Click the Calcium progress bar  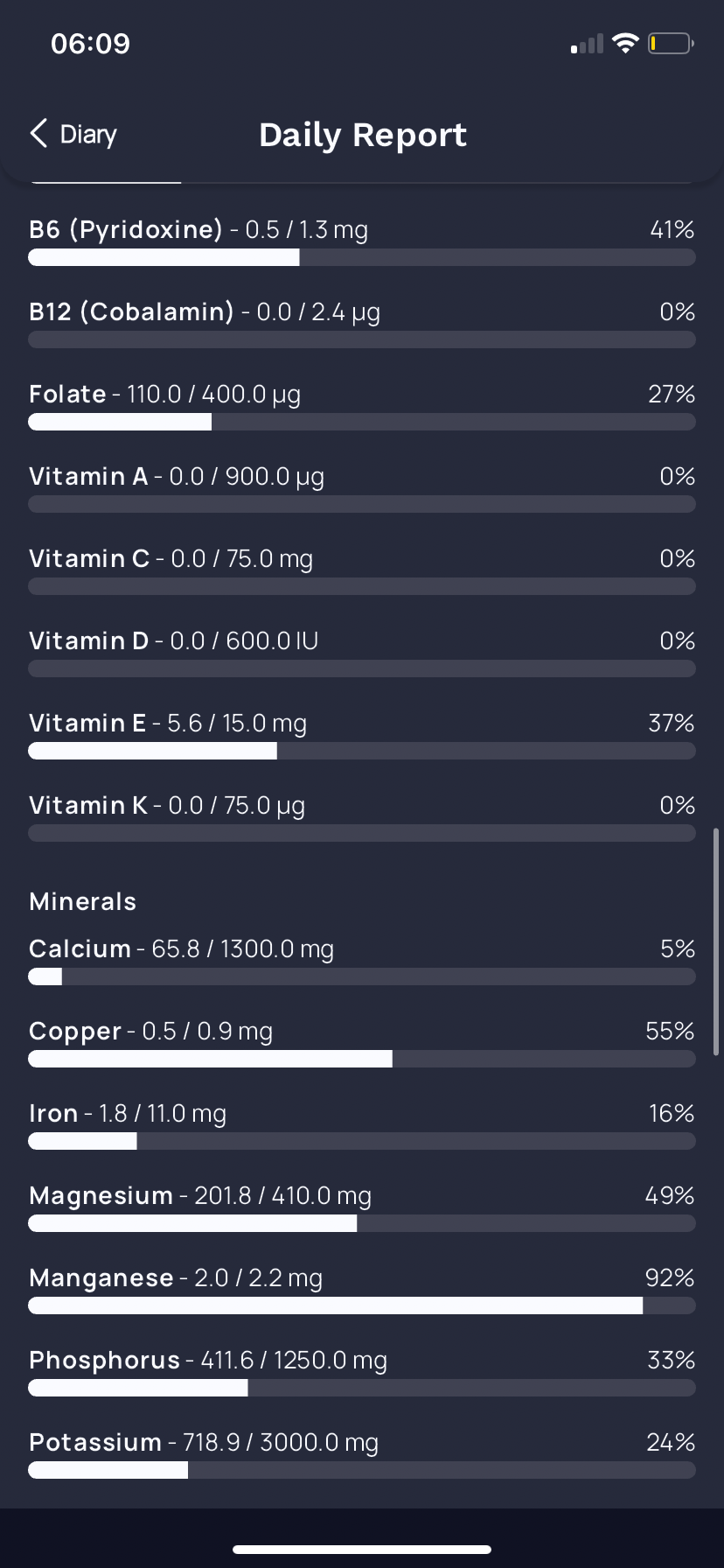(x=362, y=976)
